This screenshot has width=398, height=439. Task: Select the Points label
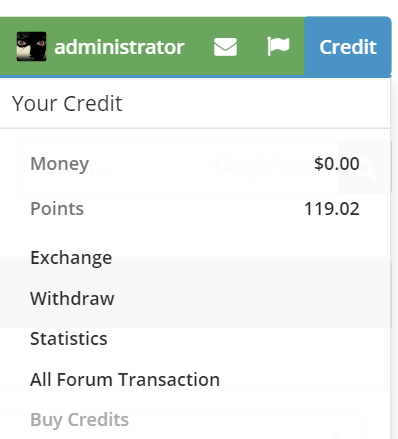57,209
